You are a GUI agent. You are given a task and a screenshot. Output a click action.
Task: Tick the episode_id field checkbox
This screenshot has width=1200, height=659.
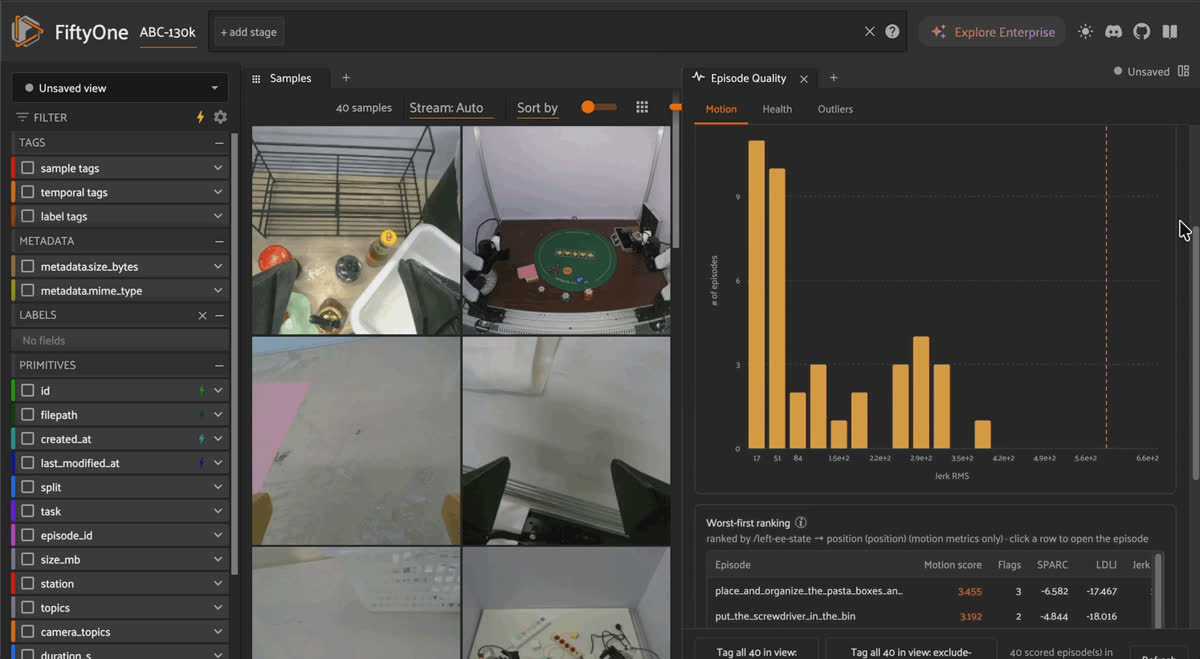tap(28, 535)
